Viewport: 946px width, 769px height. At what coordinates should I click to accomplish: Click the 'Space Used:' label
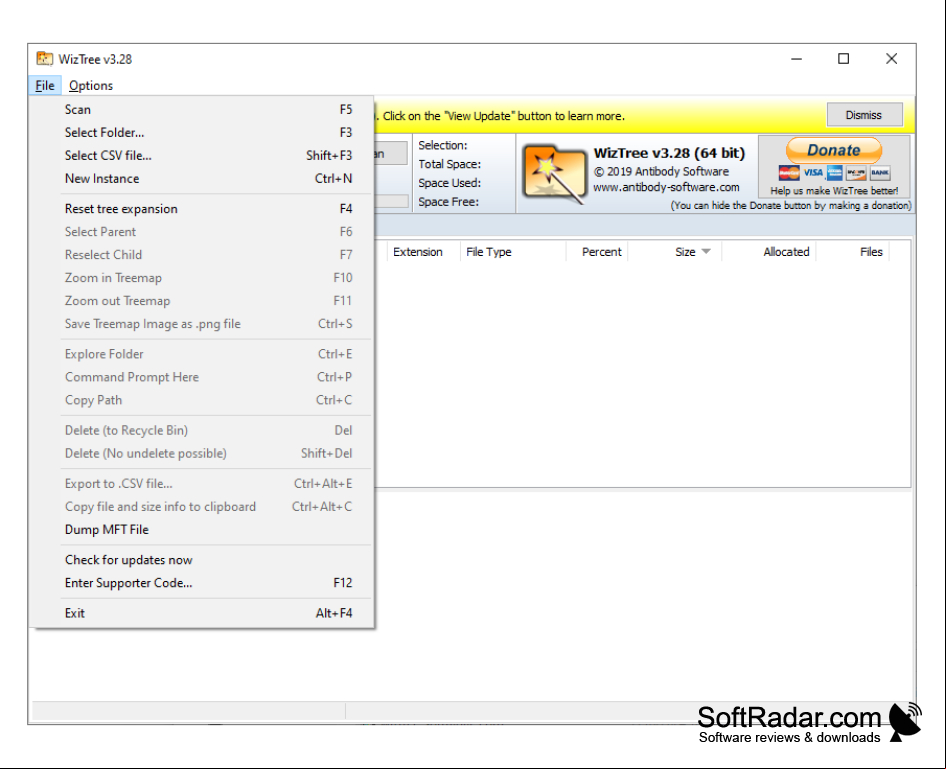449,183
